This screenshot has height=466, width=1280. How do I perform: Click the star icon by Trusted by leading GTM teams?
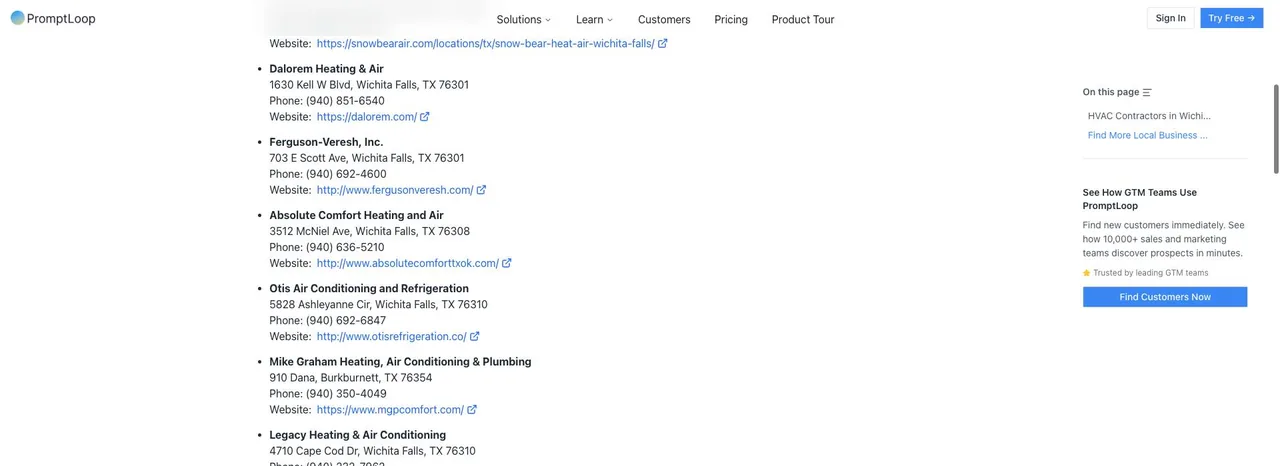tap(1087, 273)
